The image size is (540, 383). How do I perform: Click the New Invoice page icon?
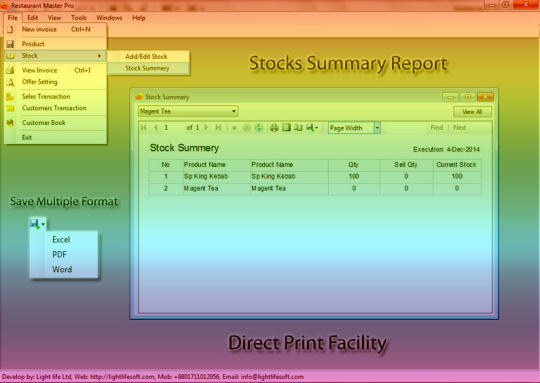pos(10,30)
